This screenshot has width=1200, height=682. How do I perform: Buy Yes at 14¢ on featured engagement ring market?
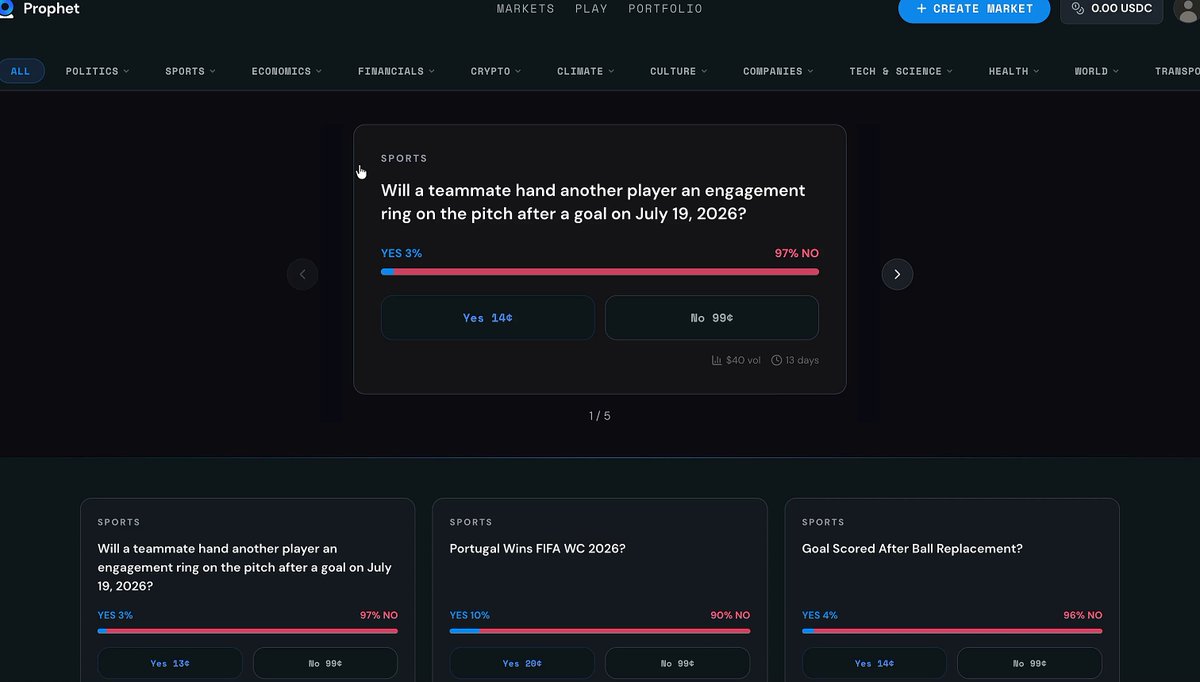tap(488, 318)
